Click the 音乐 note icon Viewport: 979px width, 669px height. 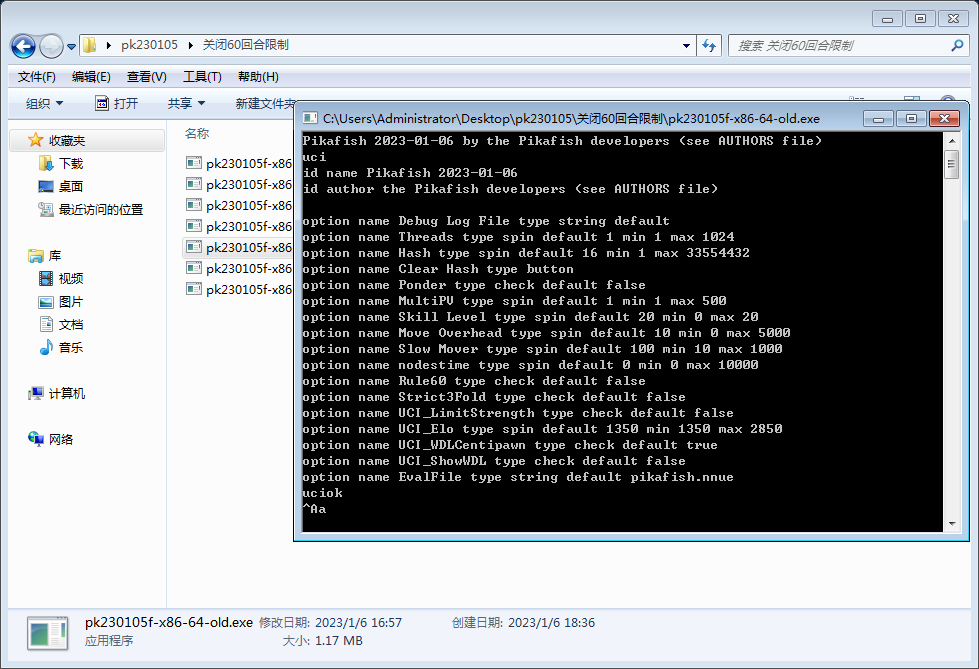46,347
